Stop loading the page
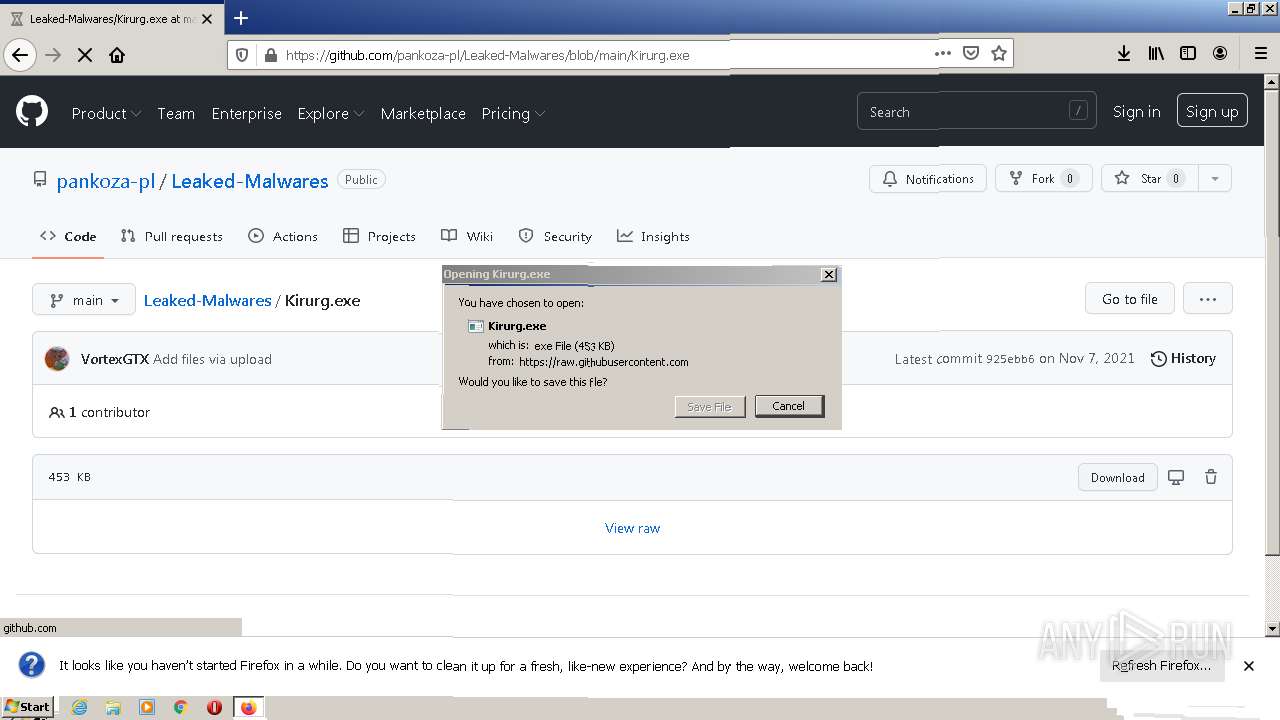 [x=85, y=55]
